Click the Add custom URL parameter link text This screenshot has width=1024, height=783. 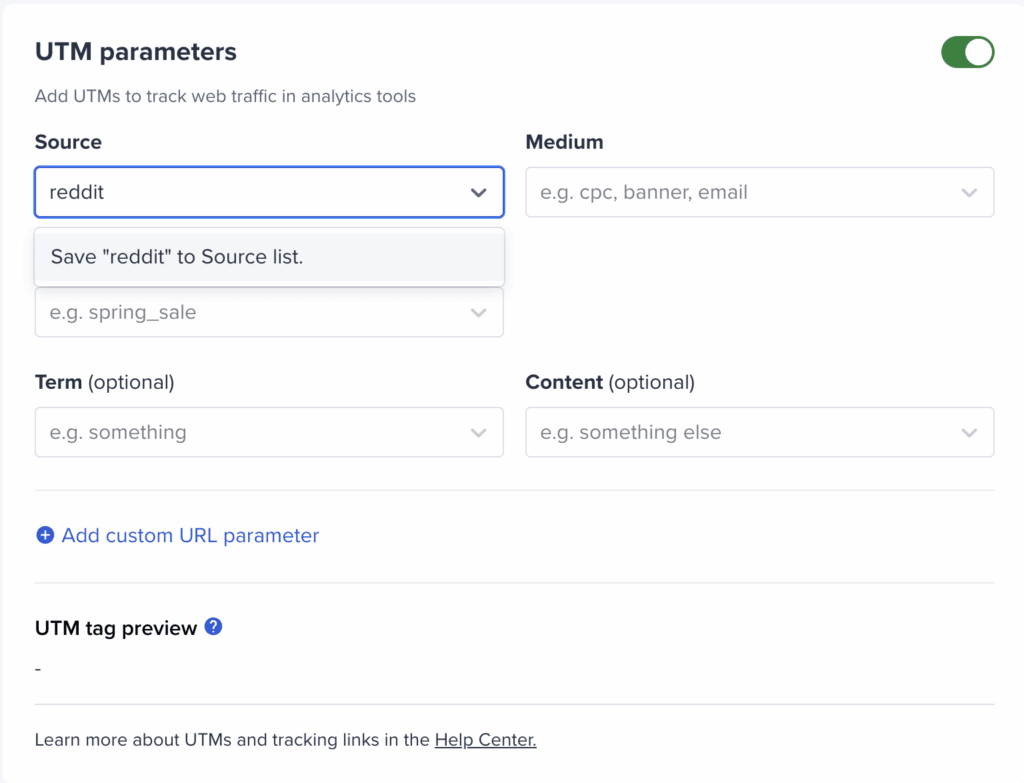[x=190, y=535]
